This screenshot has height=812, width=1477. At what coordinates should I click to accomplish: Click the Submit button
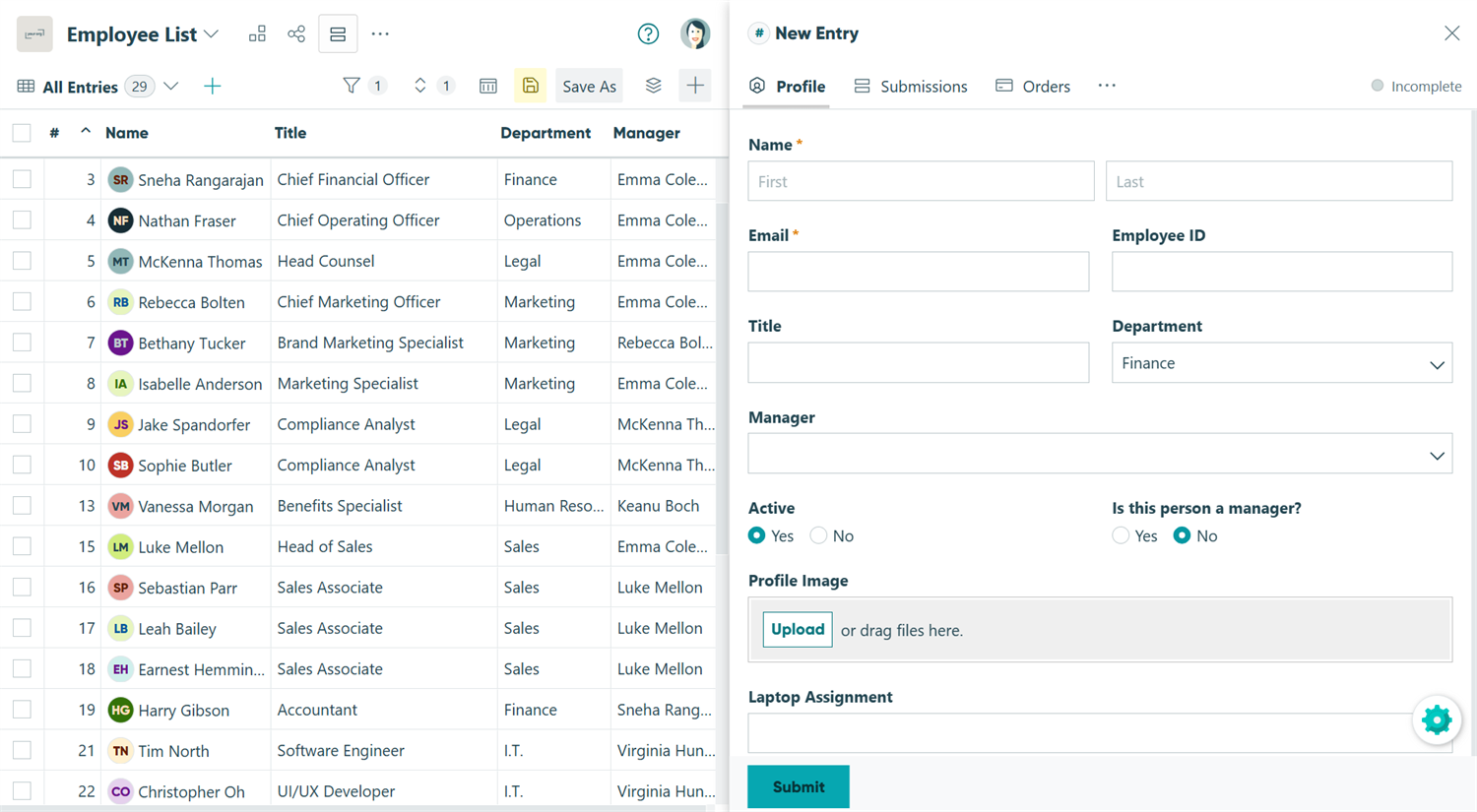coord(799,786)
